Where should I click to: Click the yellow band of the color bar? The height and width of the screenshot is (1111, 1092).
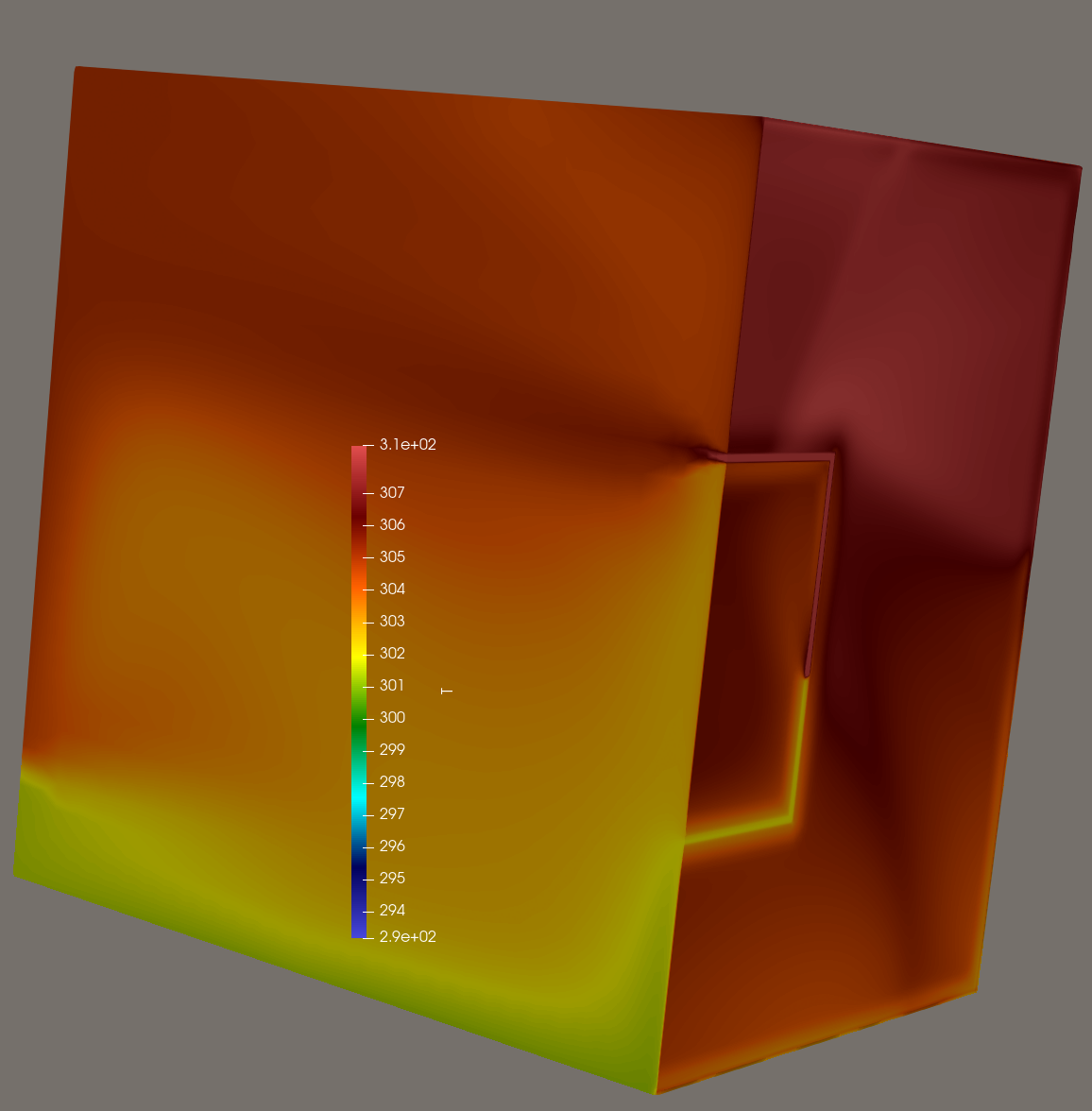tap(358, 654)
